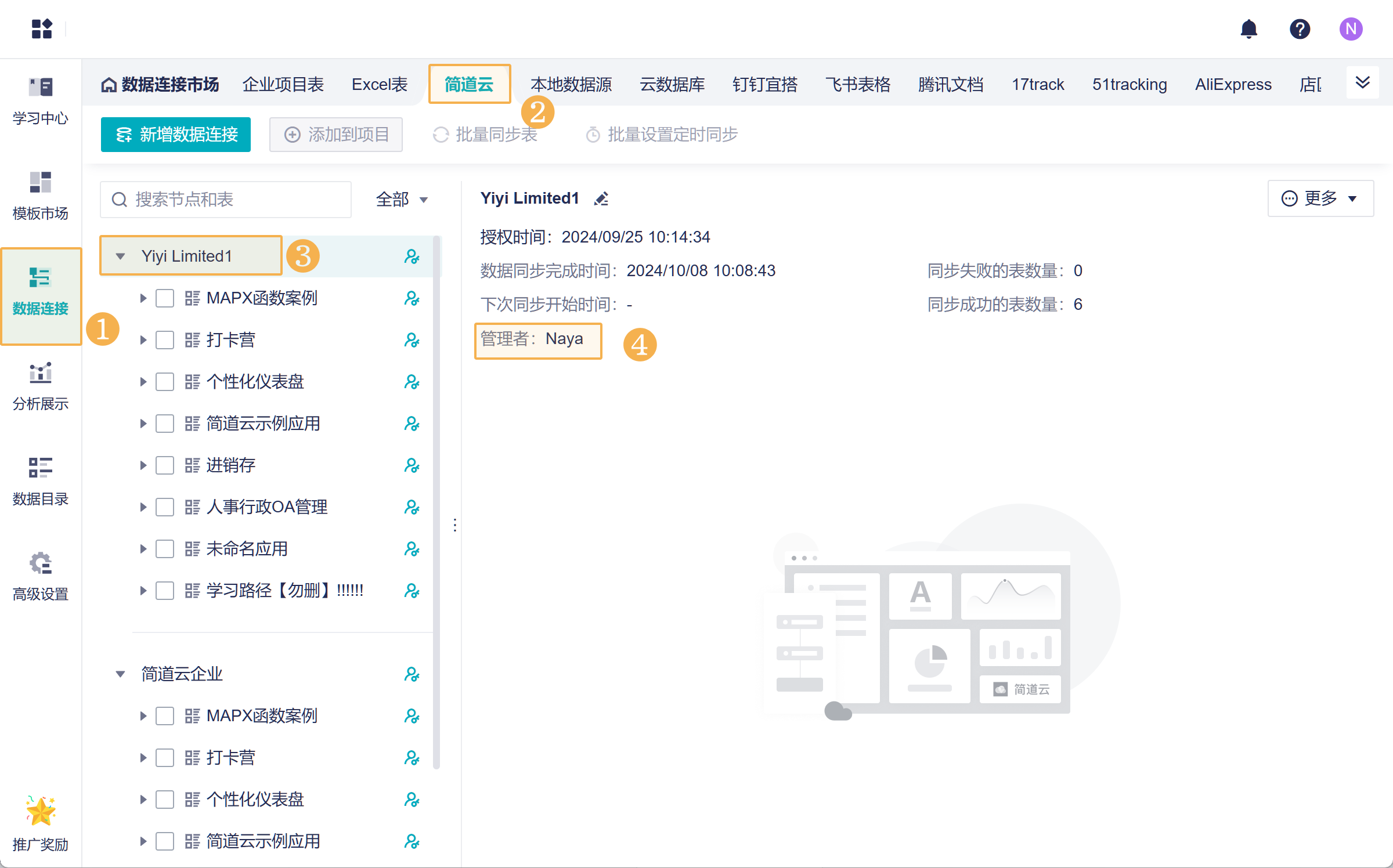This screenshot has height=868, width=1393.
Task: Switch to the 飞书表格 tab
Action: click(857, 85)
